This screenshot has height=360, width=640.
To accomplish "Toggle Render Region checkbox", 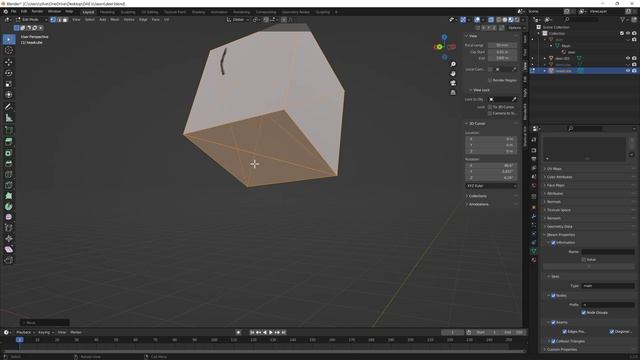I will click(490, 80).
